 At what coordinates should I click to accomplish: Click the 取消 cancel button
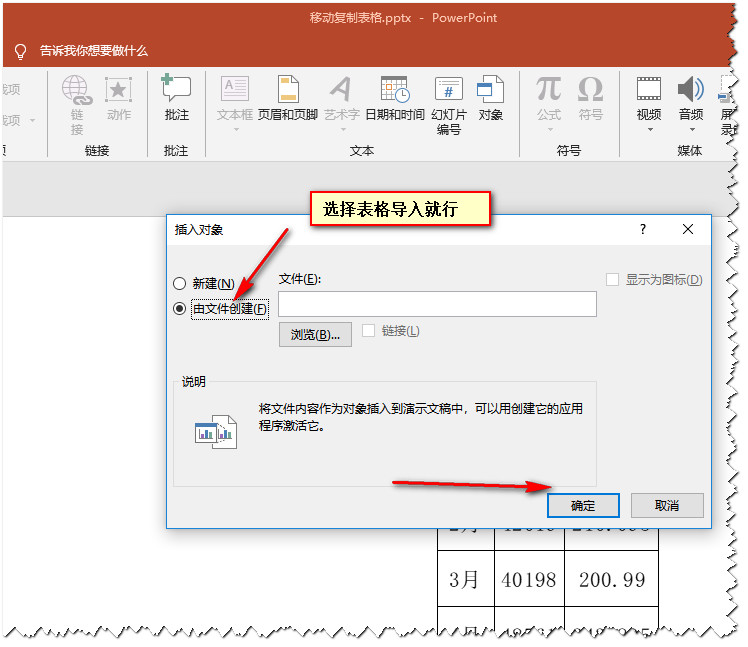pos(667,505)
